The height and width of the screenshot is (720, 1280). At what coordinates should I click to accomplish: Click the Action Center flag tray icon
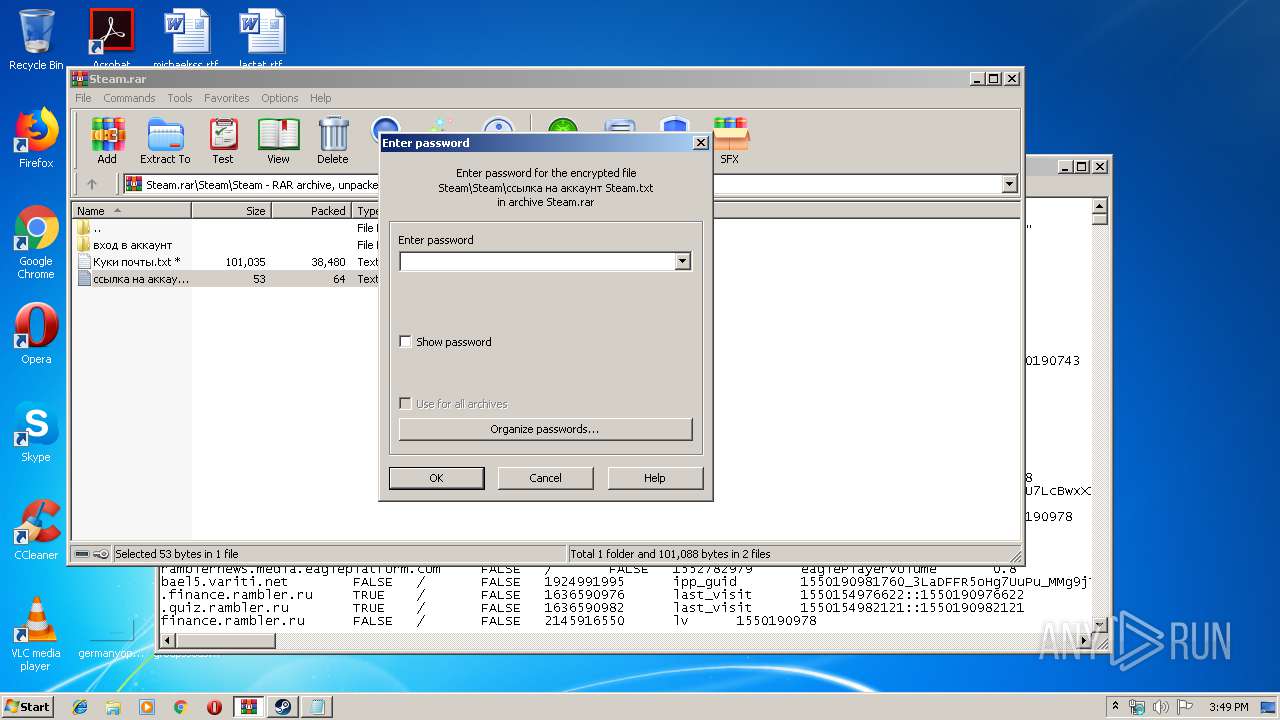(1186, 707)
